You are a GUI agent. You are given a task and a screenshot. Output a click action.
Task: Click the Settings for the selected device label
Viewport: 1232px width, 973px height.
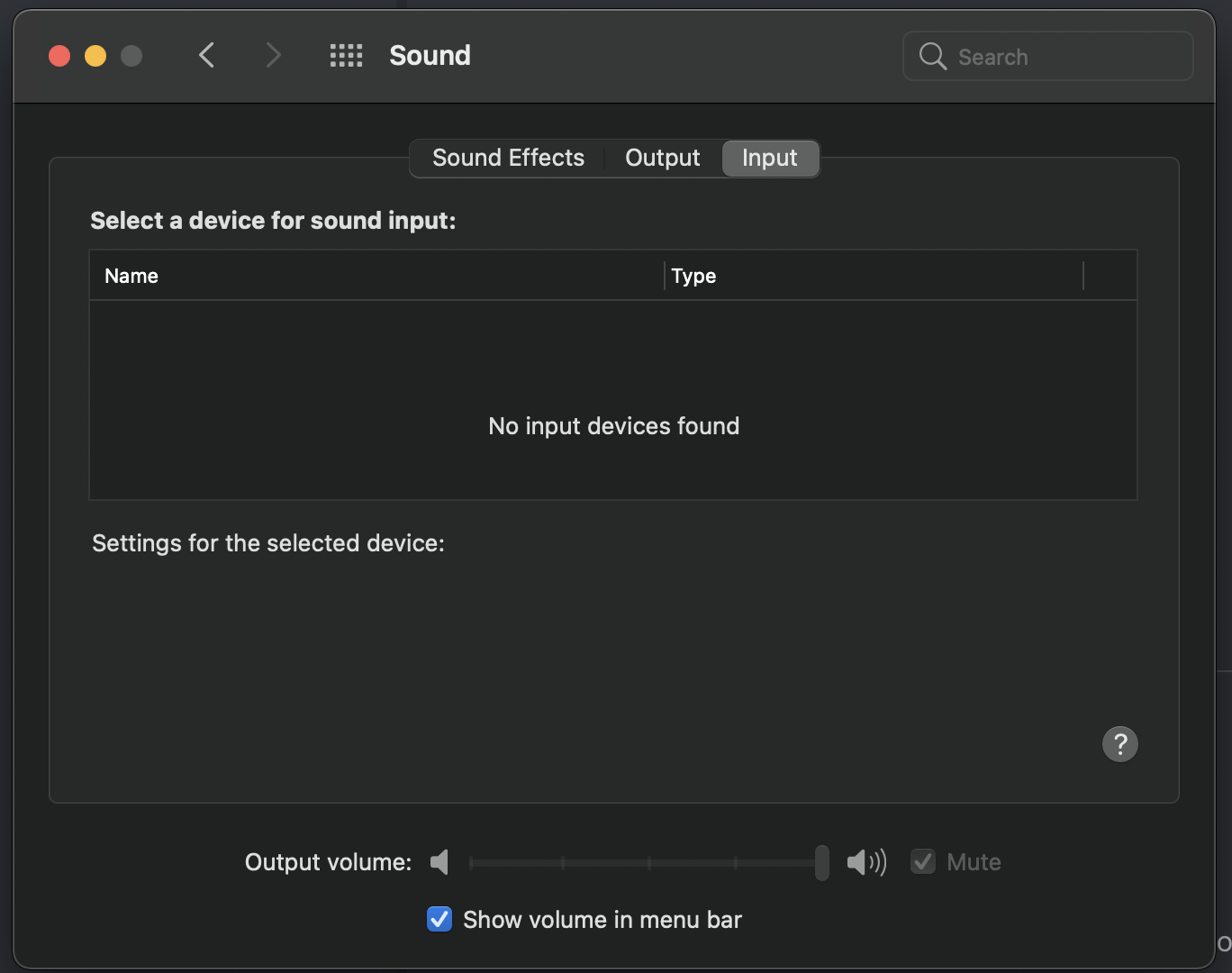pyautogui.click(x=267, y=542)
